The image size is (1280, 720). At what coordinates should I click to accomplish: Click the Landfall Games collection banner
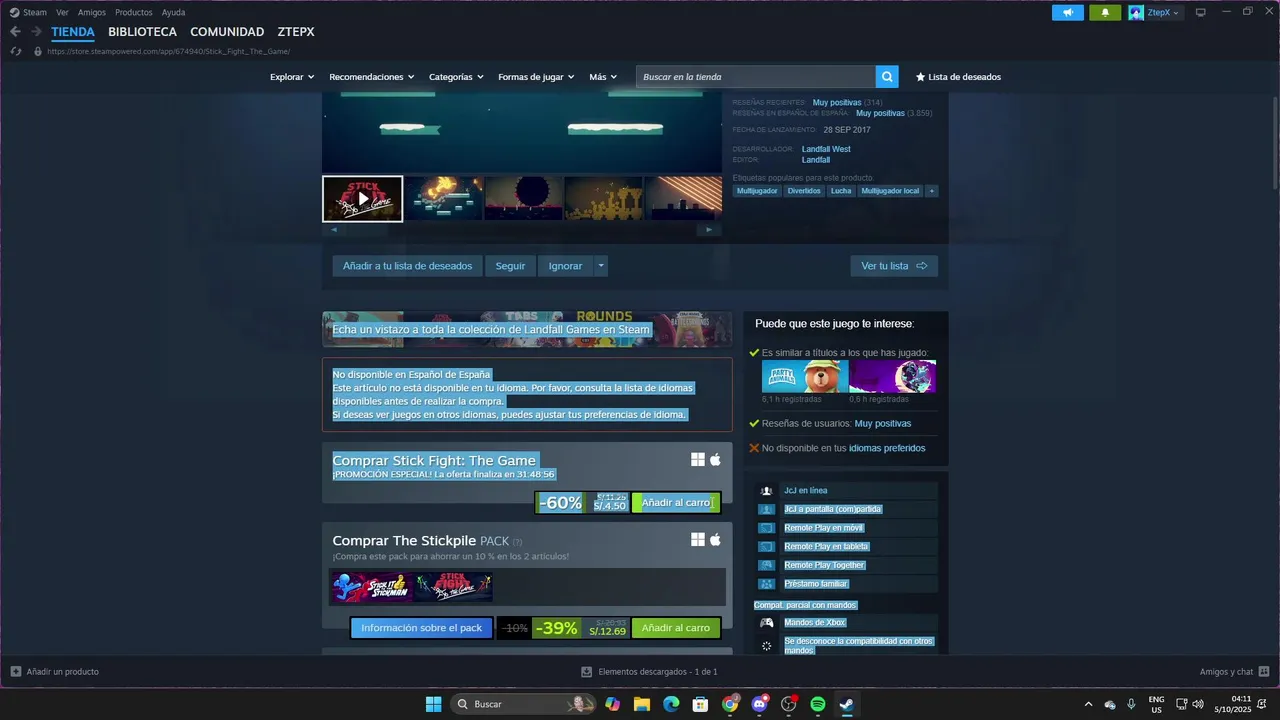pyautogui.click(x=526, y=329)
